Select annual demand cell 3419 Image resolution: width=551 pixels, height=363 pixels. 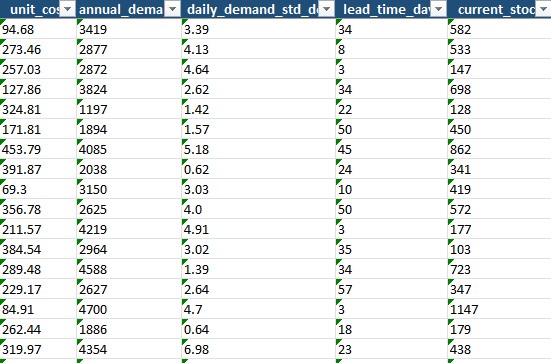[129, 29]
